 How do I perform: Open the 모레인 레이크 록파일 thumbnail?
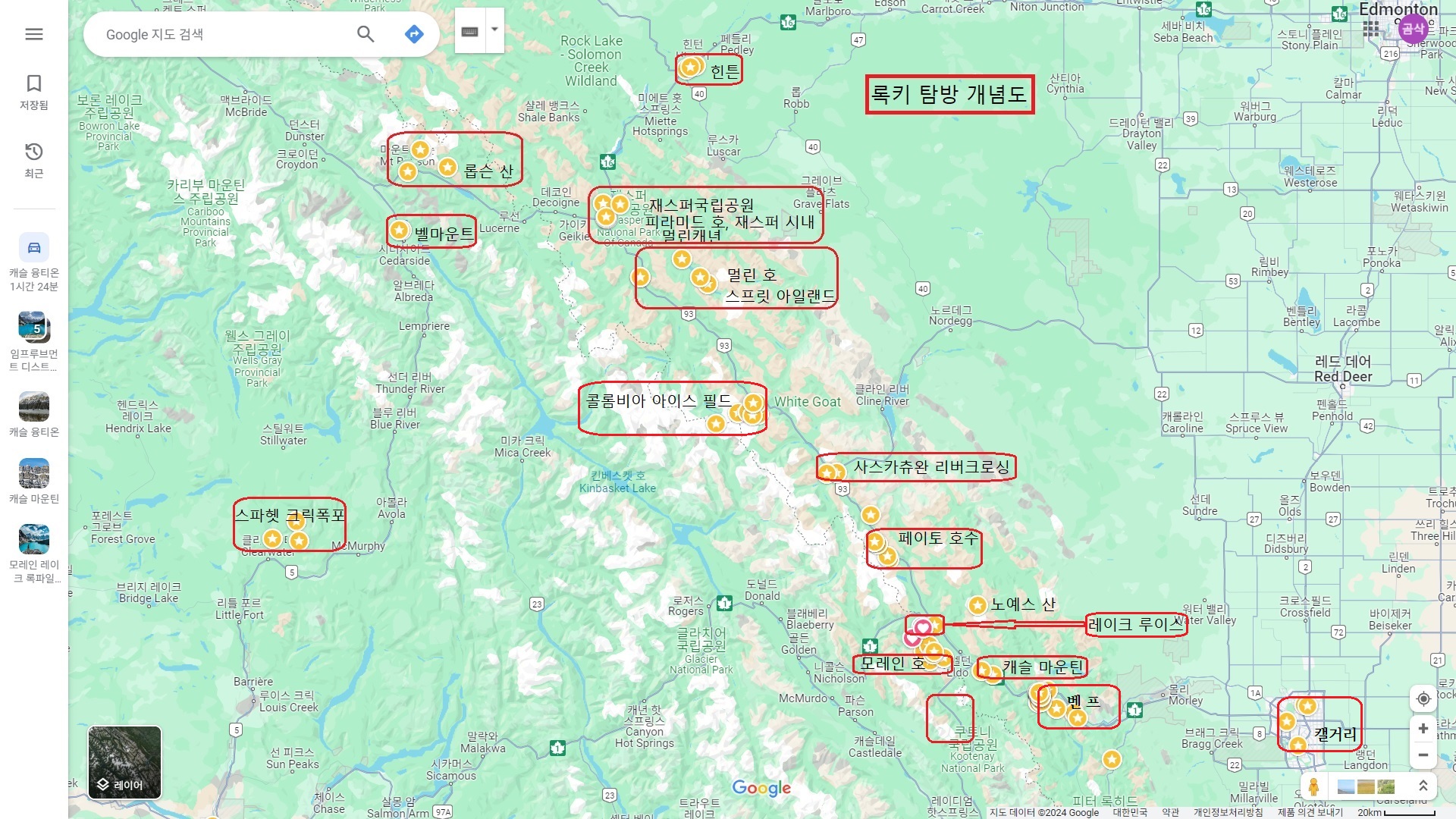coord(34,554)
